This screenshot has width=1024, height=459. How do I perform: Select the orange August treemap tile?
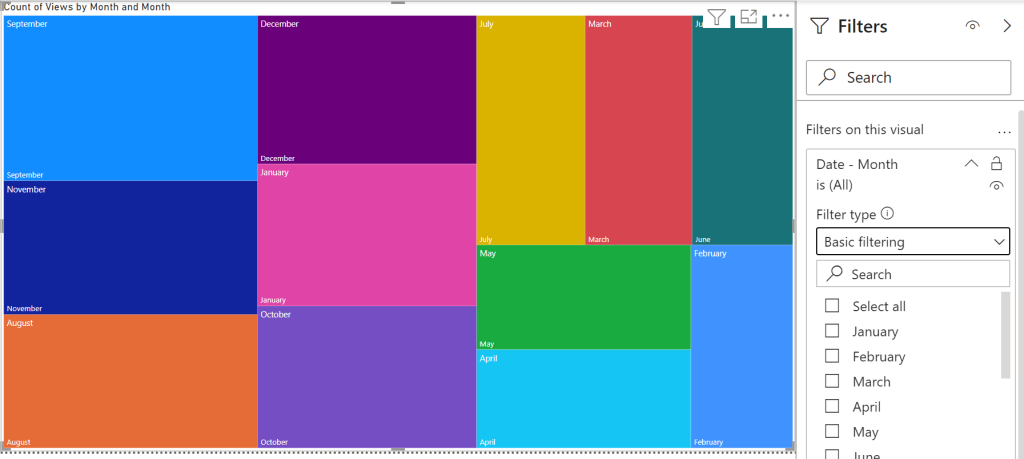click(x=130, y=380)
